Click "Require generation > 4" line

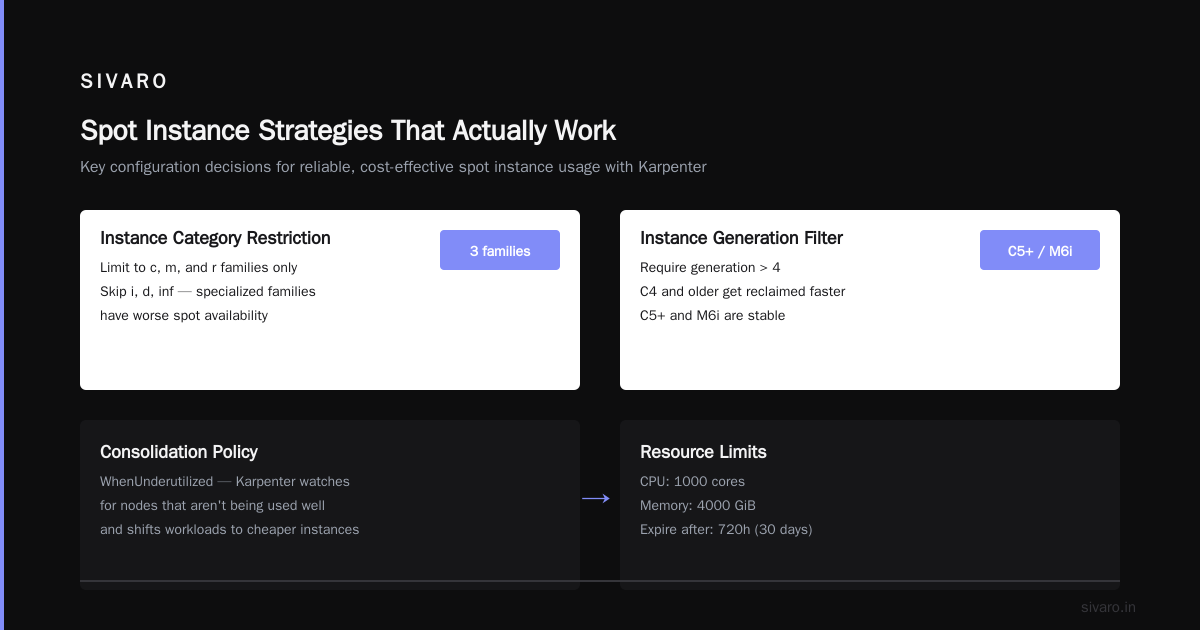pyautogui.click(x=710, y=267)
